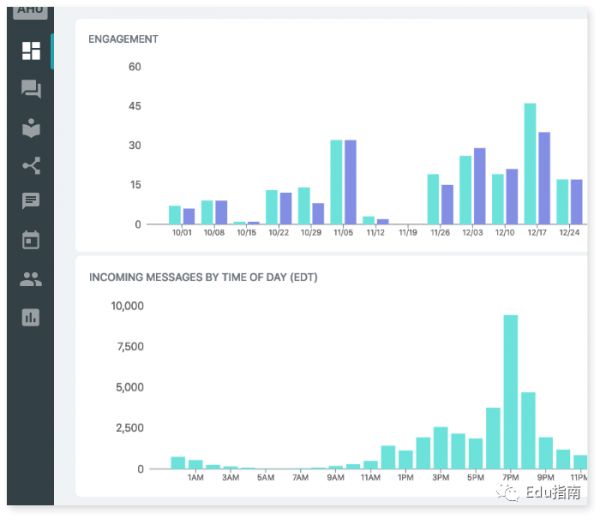This screenshot has height=519, width=600.
Task: Click the ENGAGEMENT chart title
Action: (x=123, y=39)
